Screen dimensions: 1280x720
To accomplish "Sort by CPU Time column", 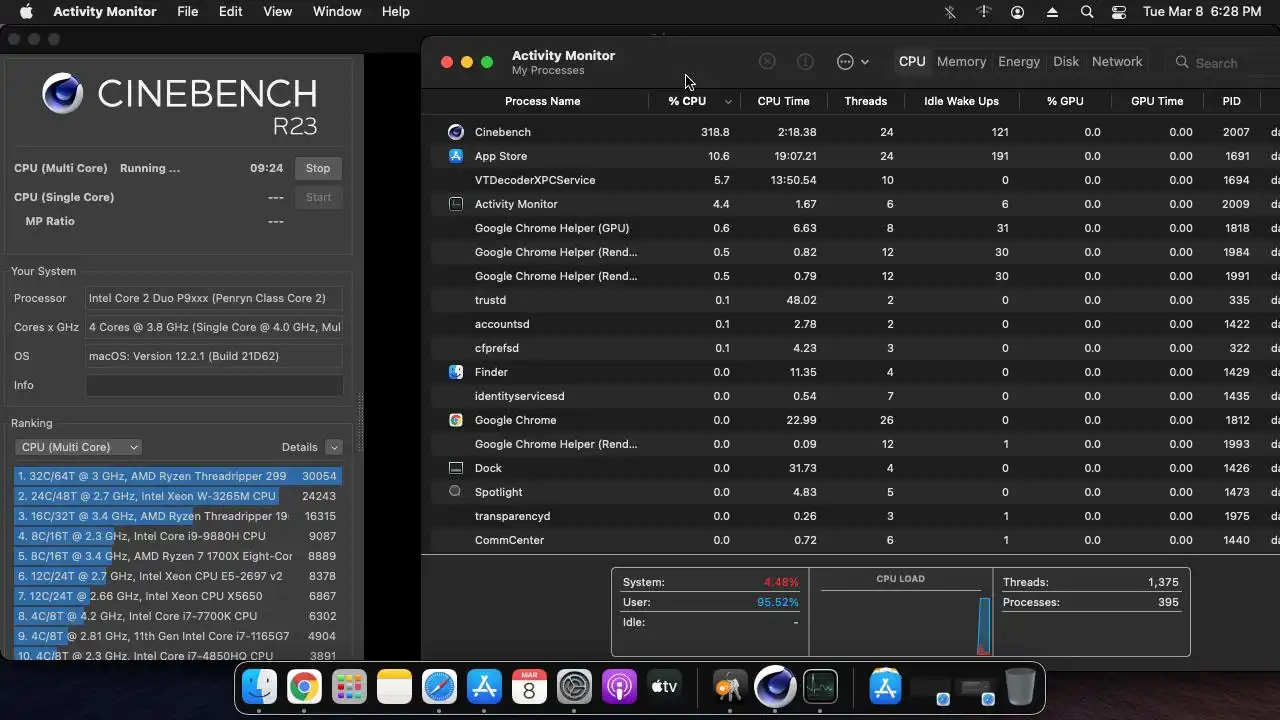I will click(783, 101).
